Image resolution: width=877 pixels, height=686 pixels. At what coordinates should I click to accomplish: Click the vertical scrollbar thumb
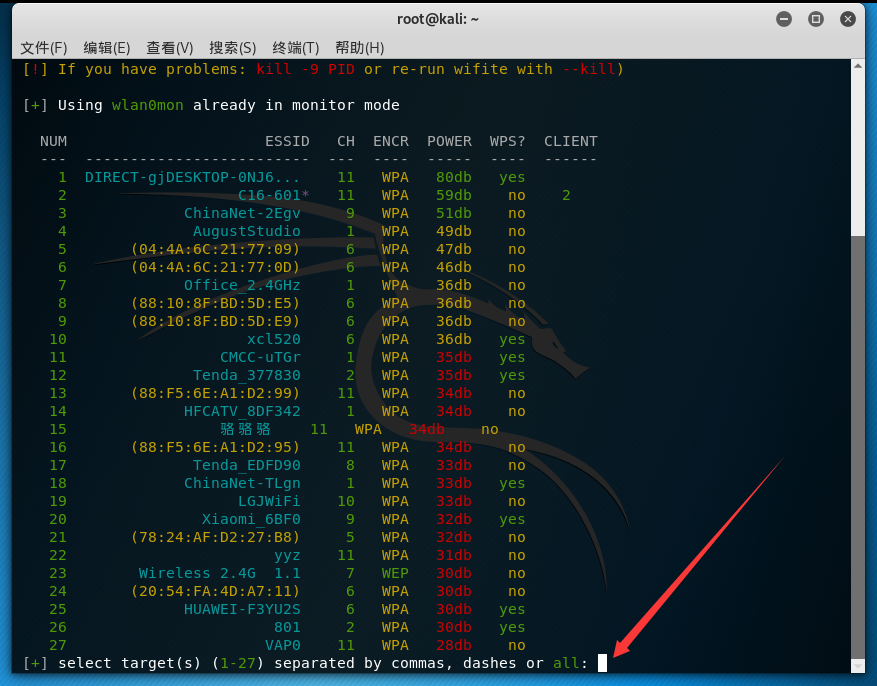coord(857,447)
